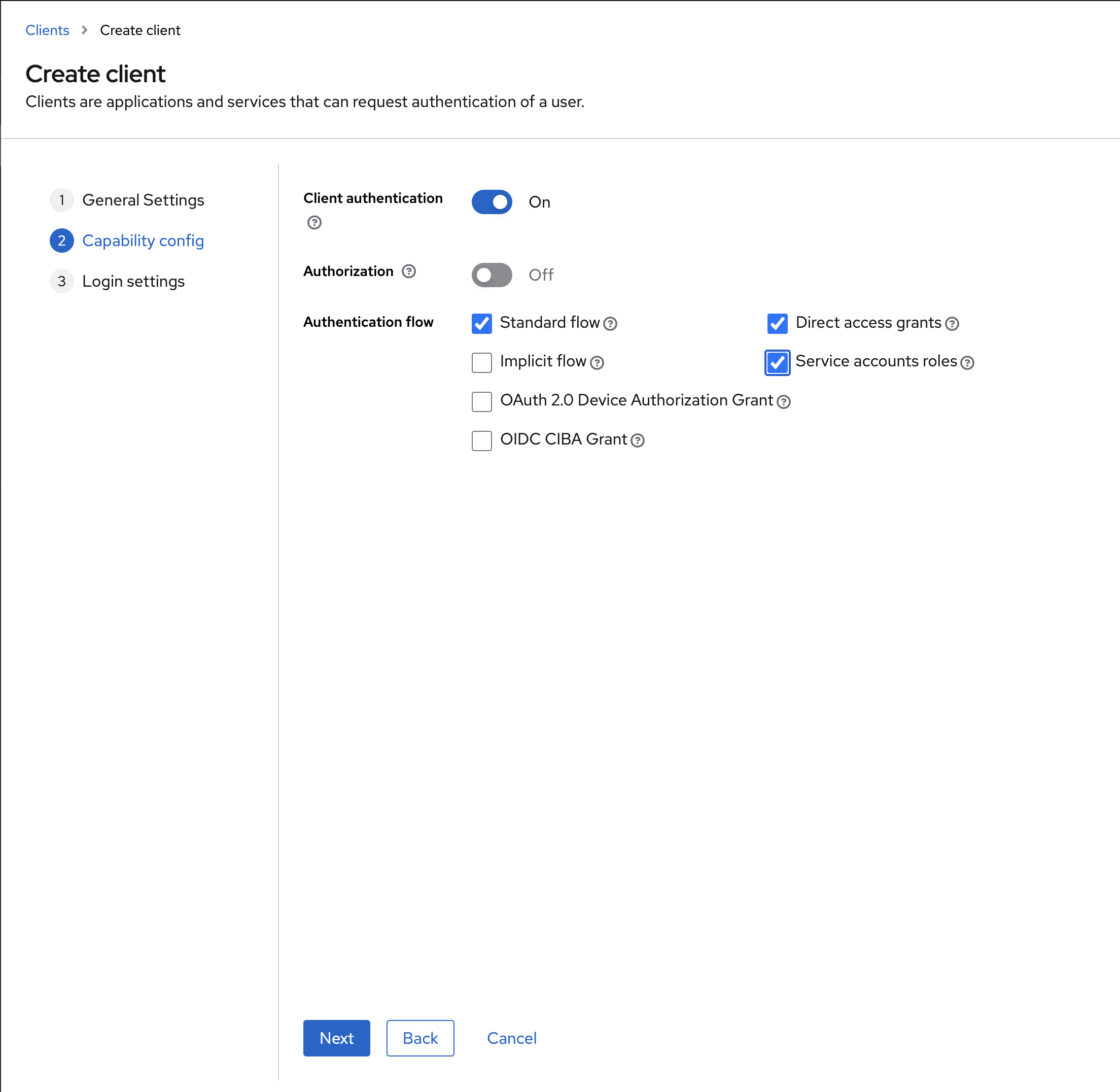Enable the Implicit flow checkbox
The image size is (1120, 1092).
point(482,362)
